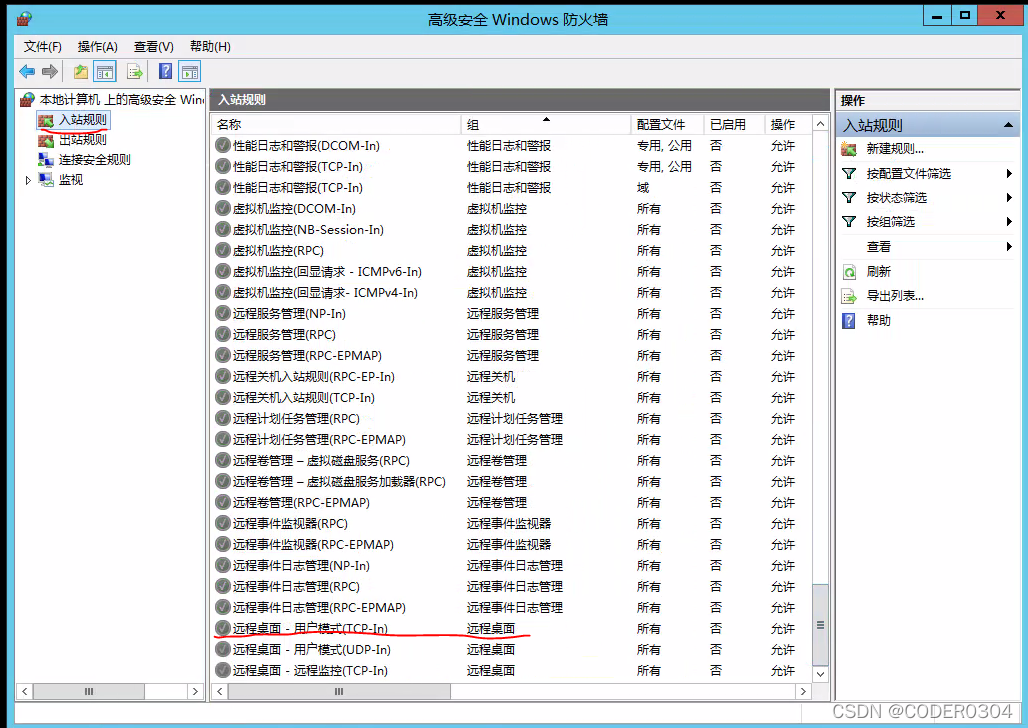Click the rules list vertical scrollbar thumb
The height and width of the screenshot is (728, 1028).
click(x=820, y=624)
